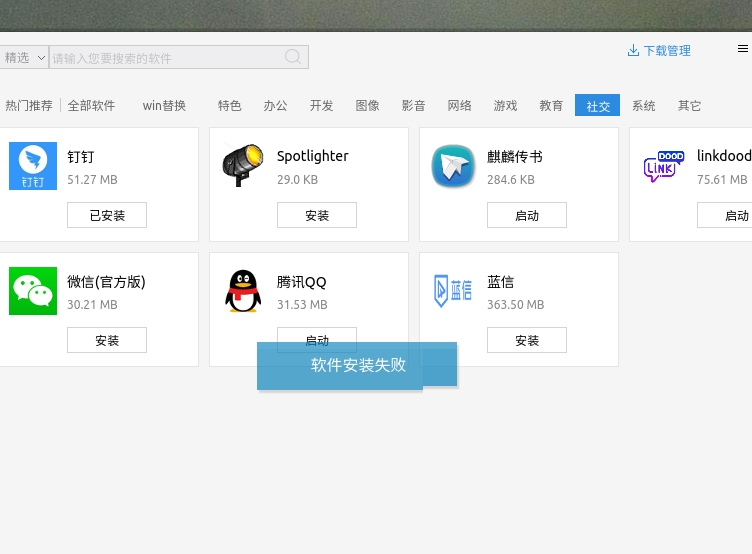Expand the 精选 dropdown selector
The image size is (752, 554).
coord(24,58)
